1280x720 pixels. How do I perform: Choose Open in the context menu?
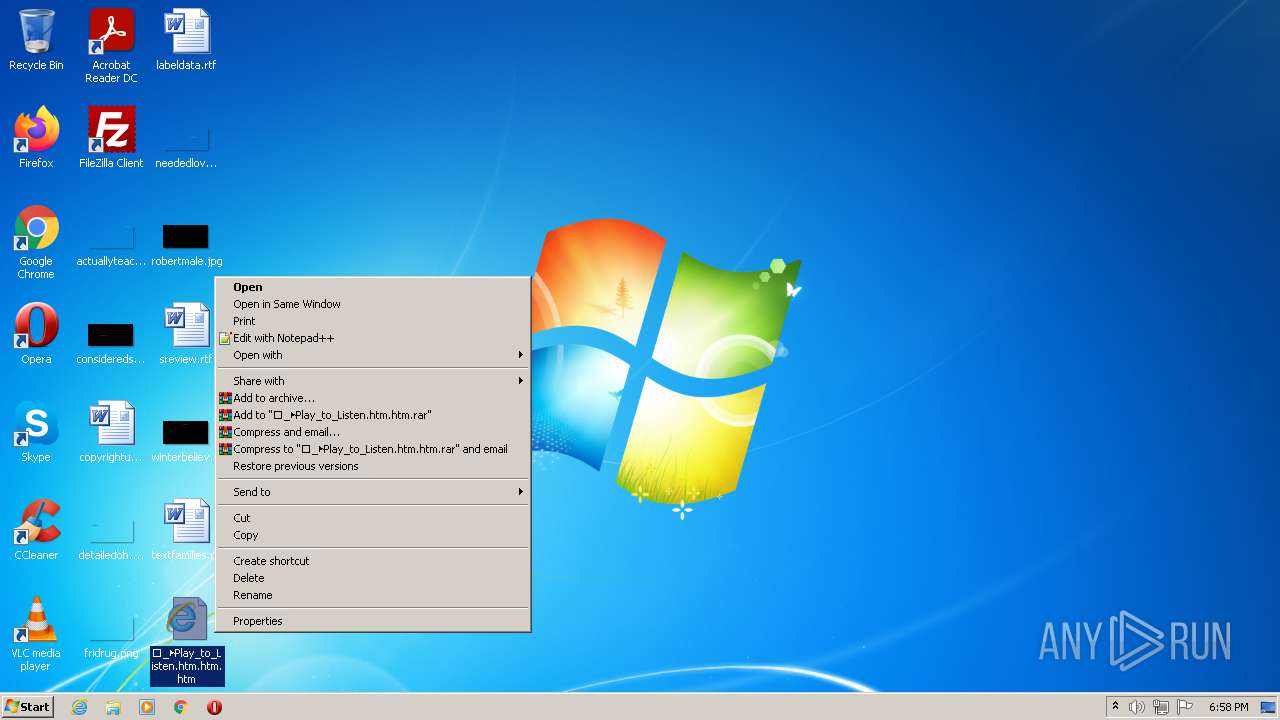[373, 287]
